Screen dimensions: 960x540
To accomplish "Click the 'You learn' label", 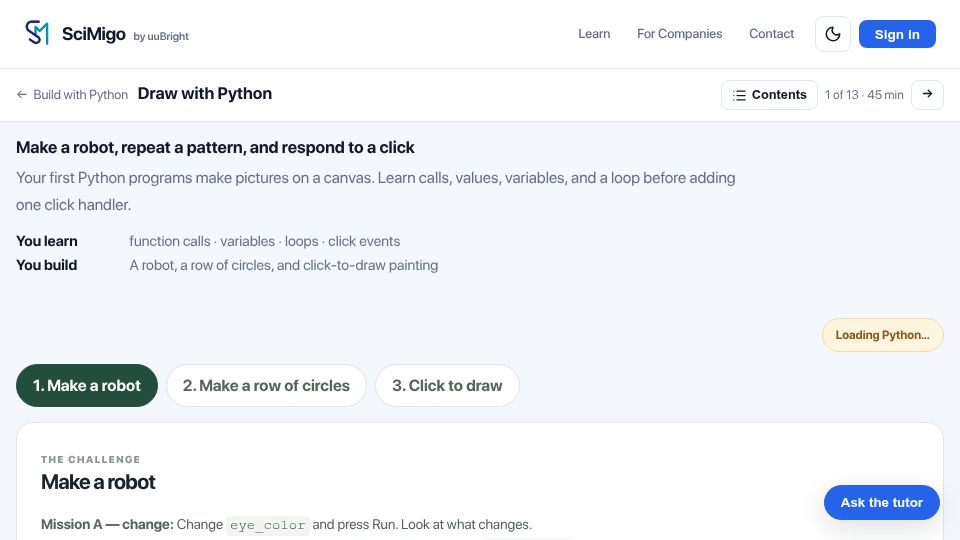I will coord(47,241).
